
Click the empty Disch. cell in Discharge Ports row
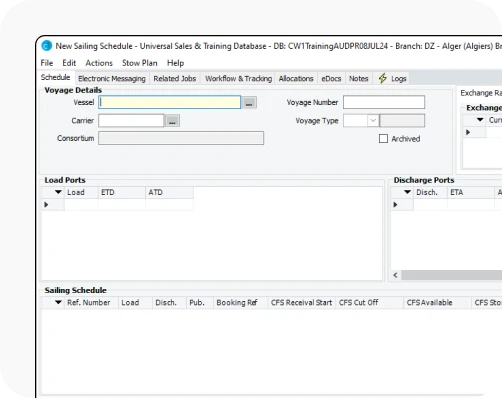click(430, 205)
